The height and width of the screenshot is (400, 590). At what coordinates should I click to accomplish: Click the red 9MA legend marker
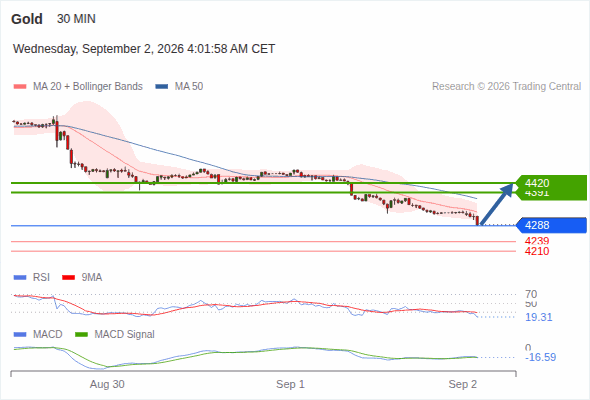(68, 278)
